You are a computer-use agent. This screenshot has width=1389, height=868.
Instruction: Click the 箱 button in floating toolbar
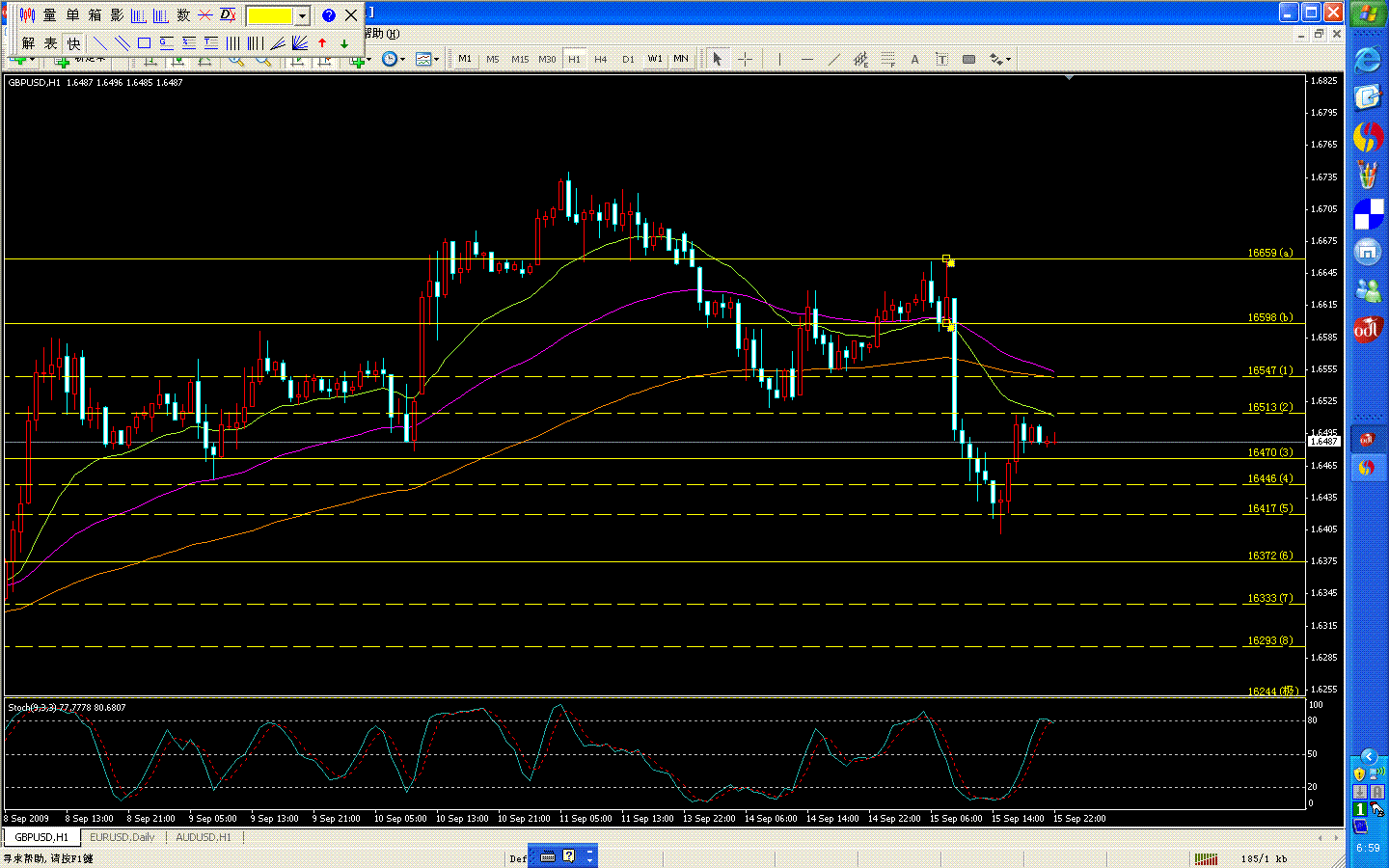point(95,15)
